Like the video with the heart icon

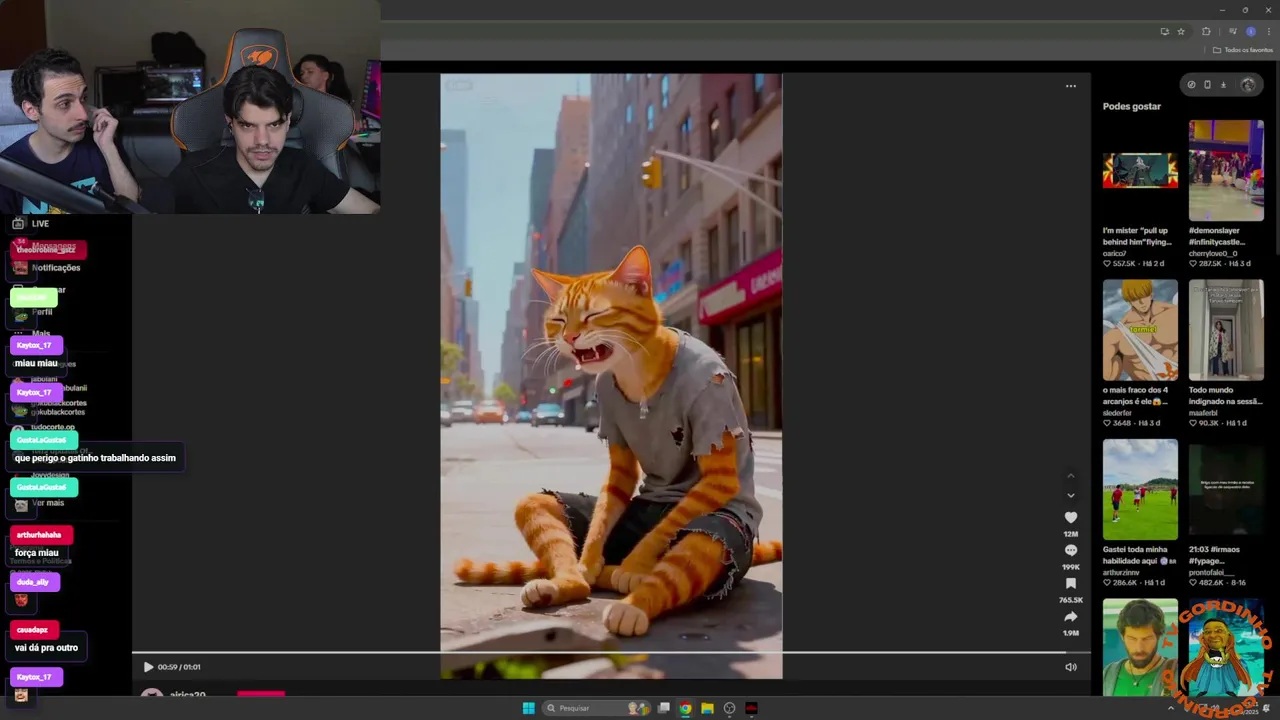click(x=1071, y=517)
